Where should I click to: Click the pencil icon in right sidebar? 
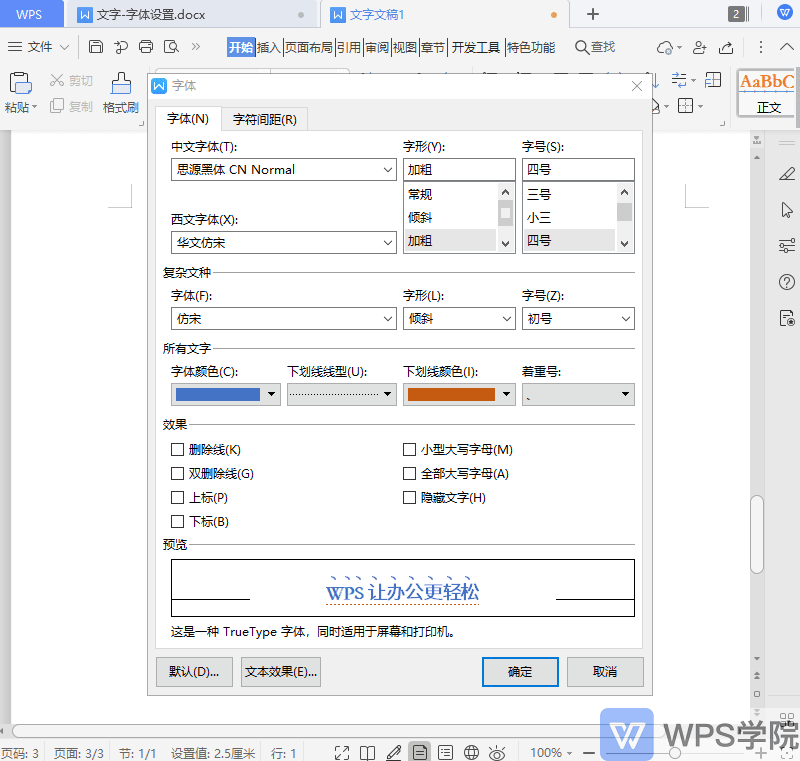tap(787, 174)
